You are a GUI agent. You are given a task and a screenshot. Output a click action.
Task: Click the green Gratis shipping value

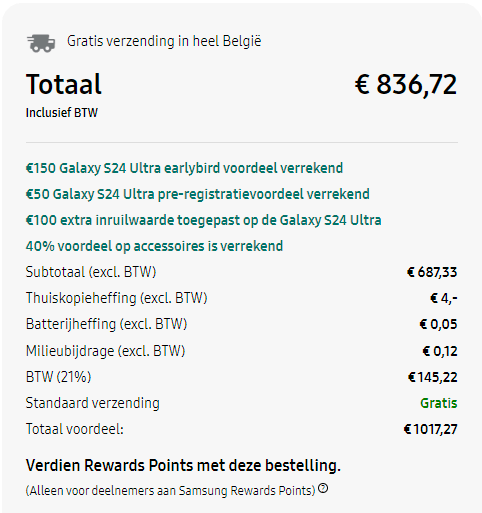pyautogui.click(x=439, y=403)
